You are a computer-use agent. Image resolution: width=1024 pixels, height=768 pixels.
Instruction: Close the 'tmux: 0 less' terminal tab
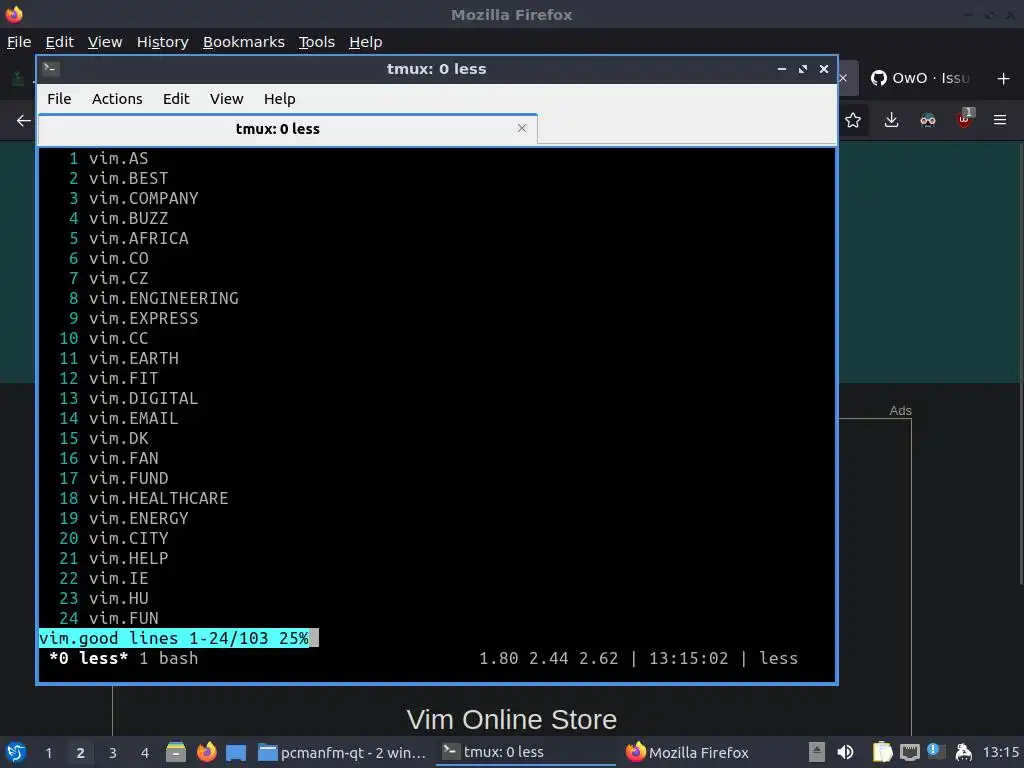522,128
